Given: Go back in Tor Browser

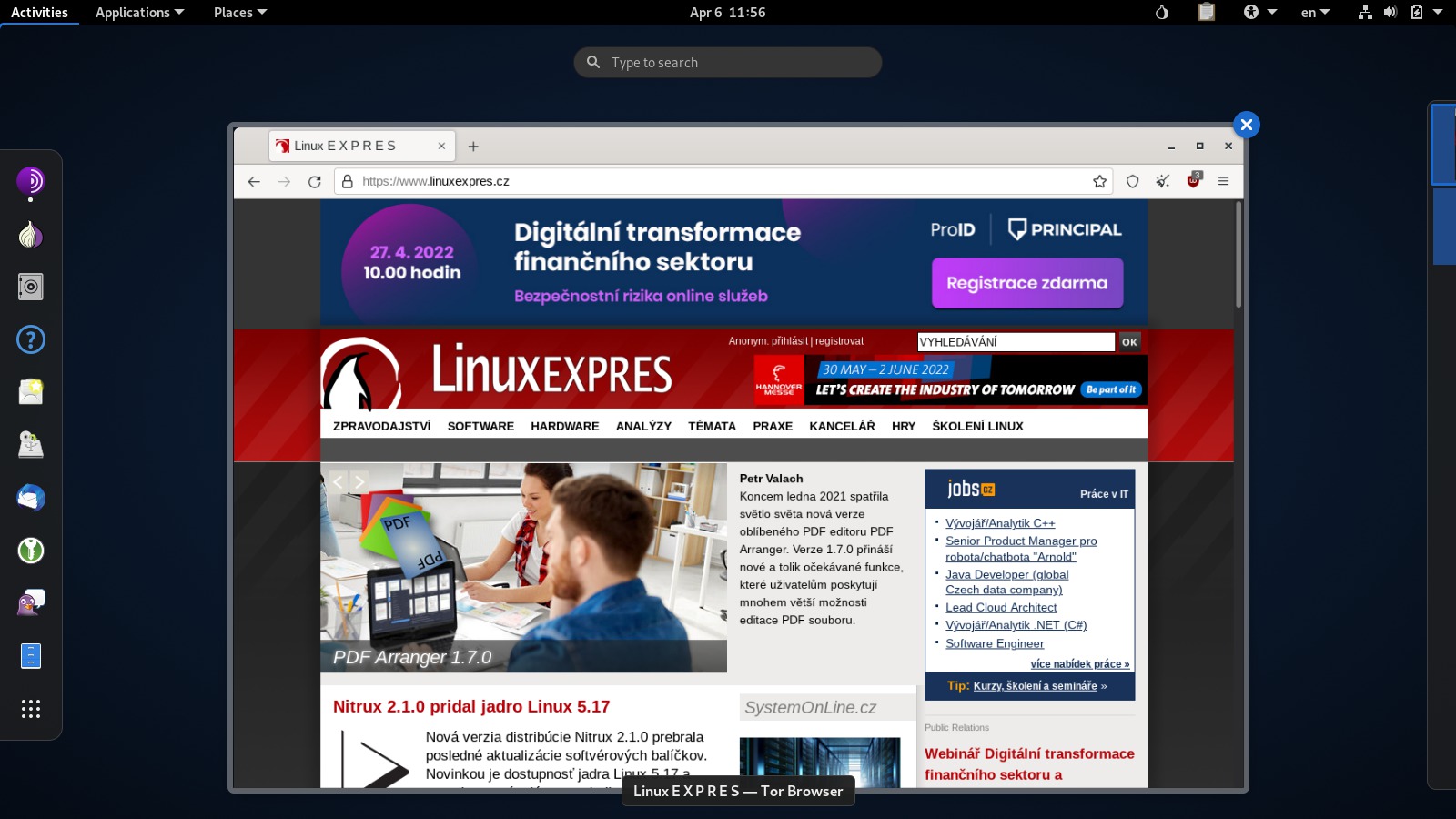Looking at the screenshot, I should point(254,181).
